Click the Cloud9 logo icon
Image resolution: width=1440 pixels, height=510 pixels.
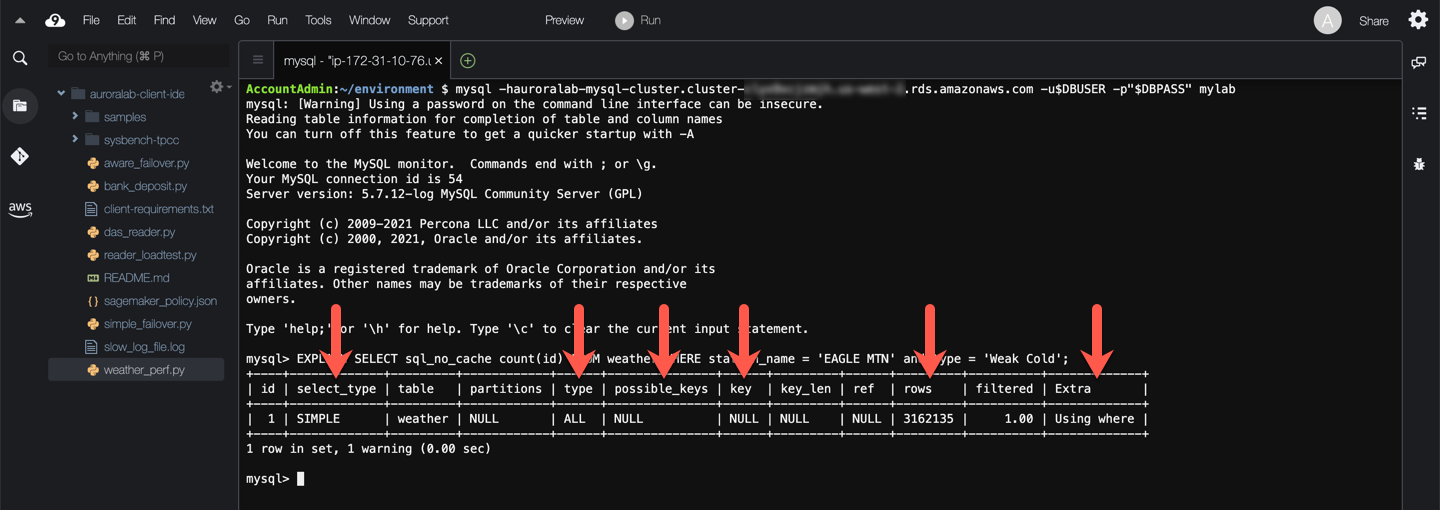click(55, 20)
